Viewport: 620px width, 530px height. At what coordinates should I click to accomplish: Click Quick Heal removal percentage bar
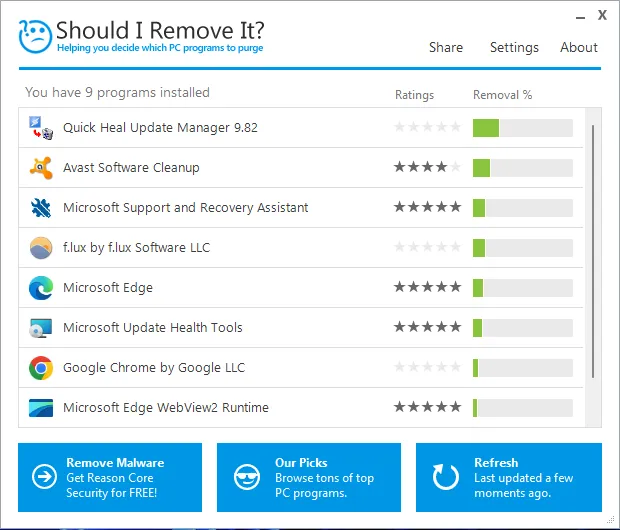pos(523,128)
